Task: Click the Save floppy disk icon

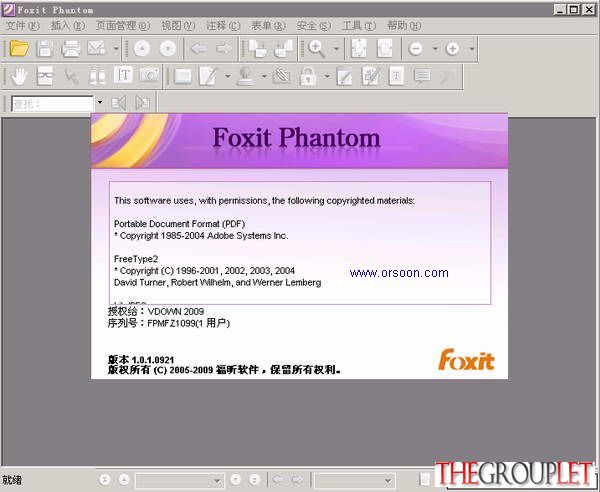Action: (x=44, y=49)
